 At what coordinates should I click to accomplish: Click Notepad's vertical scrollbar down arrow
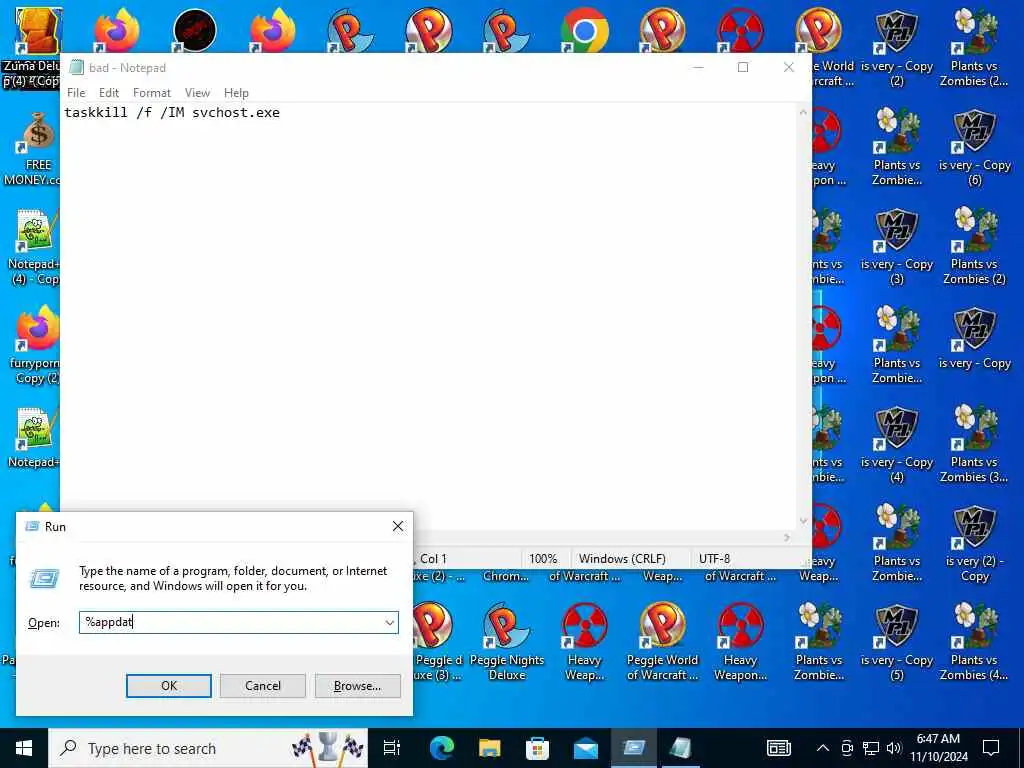(803, 521)
